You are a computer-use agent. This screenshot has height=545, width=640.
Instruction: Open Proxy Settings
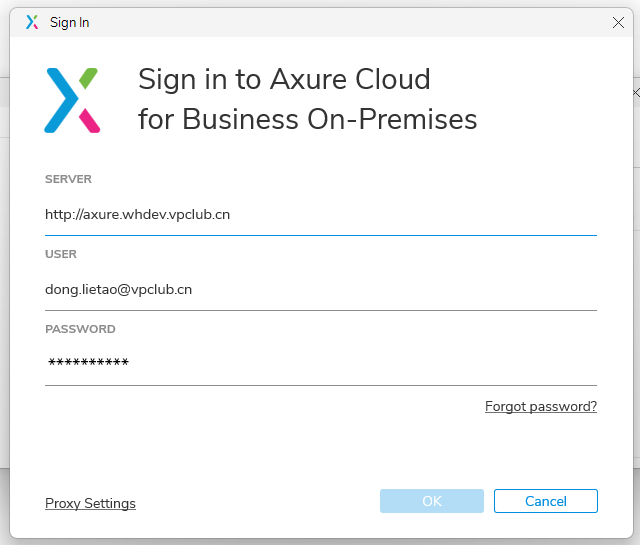(90, 503)
